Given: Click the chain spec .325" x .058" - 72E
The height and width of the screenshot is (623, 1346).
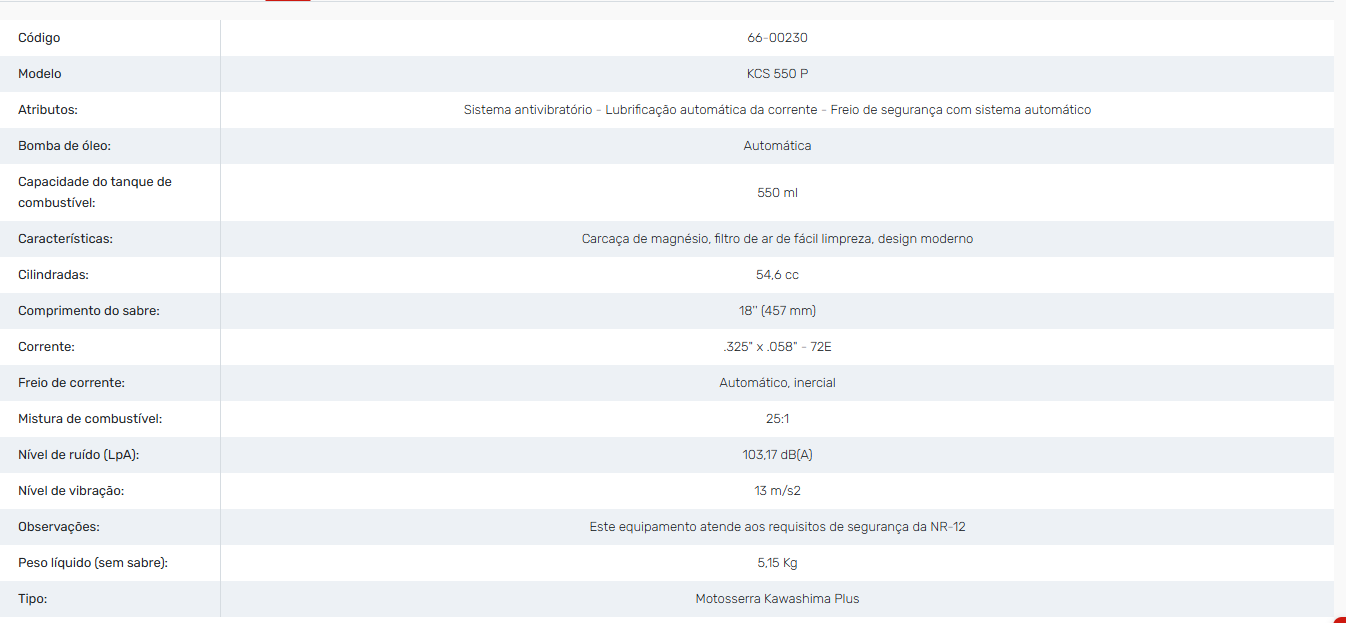Looking at the screenshot, I should click(777, 347).
